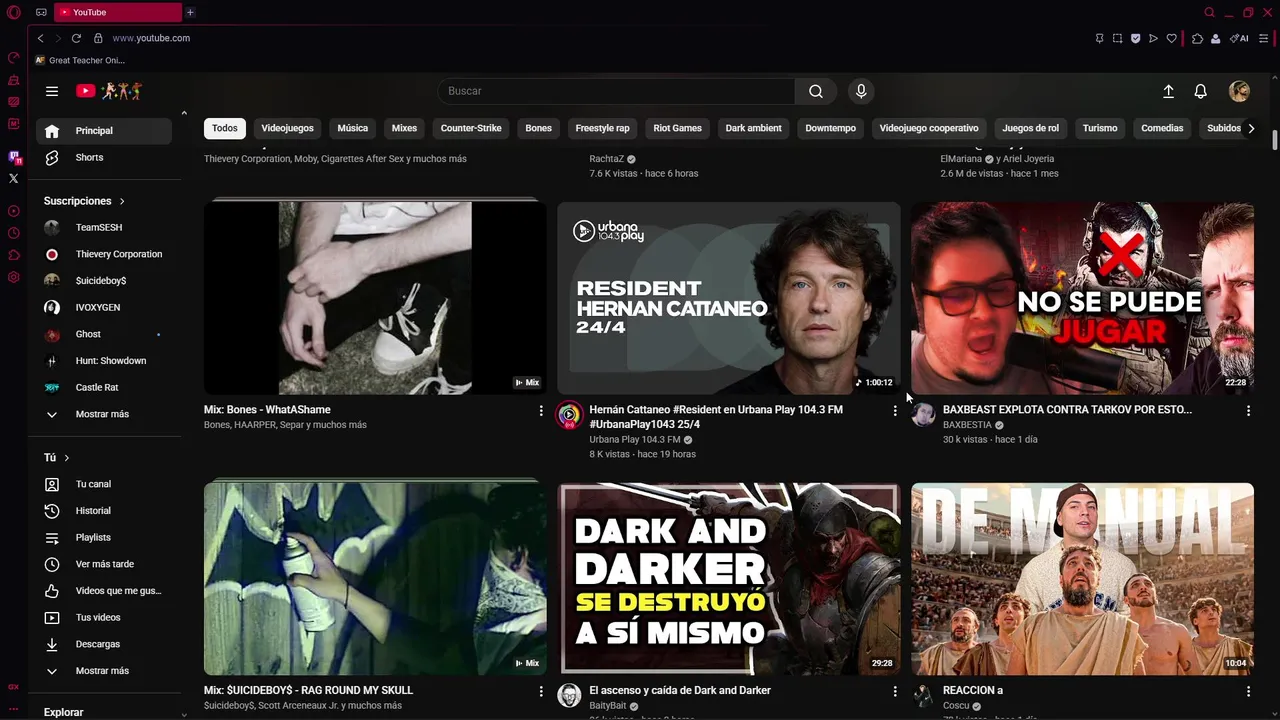
Task: Click the pin icon in address bar
Action: coord(1099,38)
